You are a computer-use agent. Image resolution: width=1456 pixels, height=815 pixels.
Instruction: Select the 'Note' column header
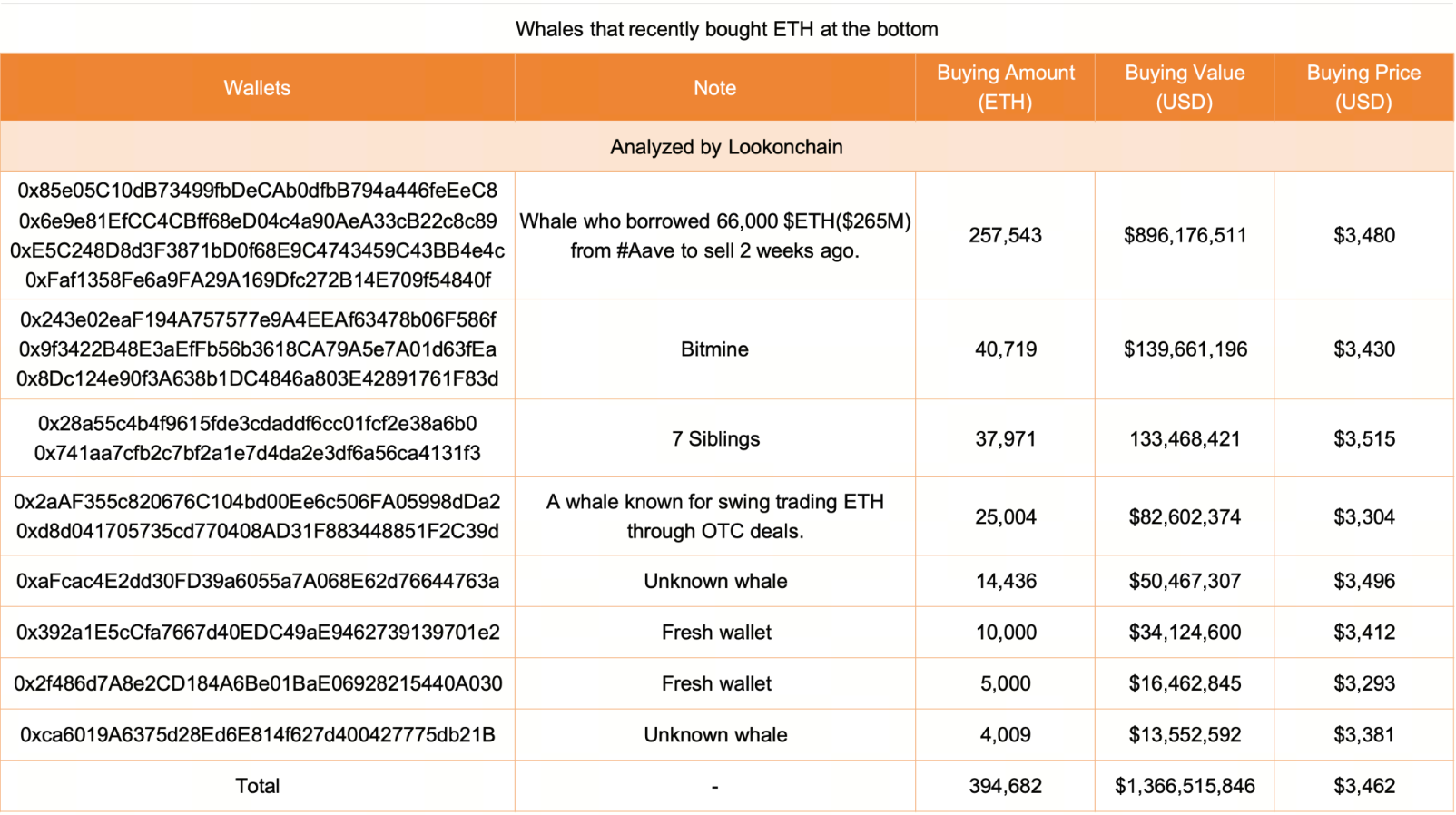click(715, 88)
